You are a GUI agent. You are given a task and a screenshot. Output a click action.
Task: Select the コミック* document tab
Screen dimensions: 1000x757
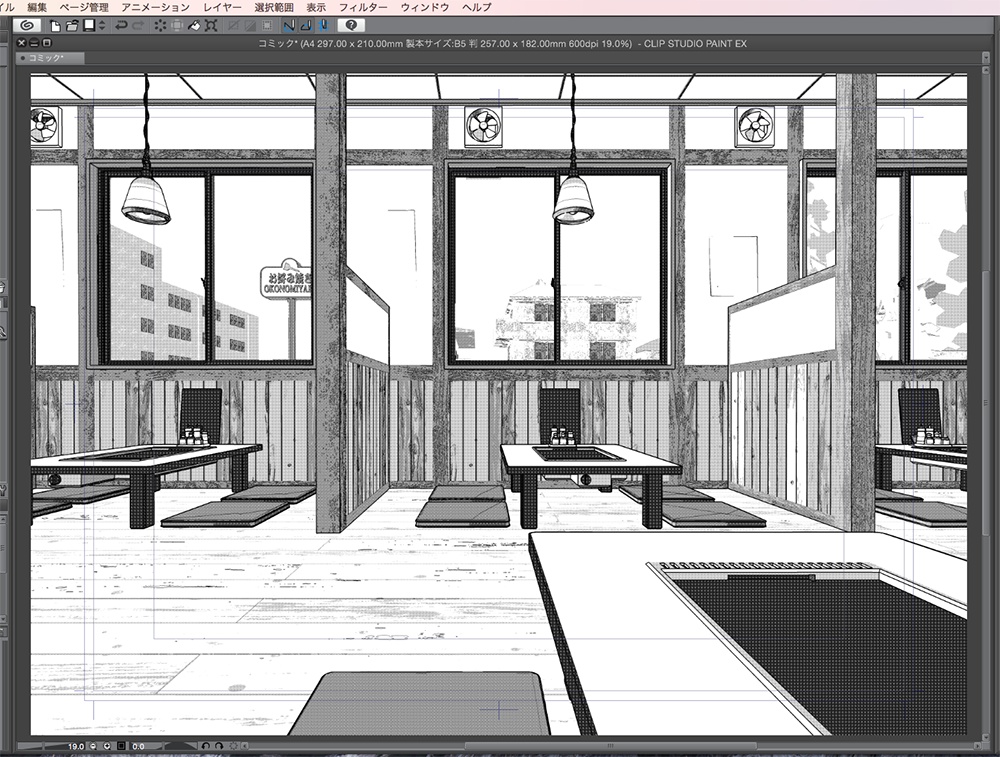(50, 58)
